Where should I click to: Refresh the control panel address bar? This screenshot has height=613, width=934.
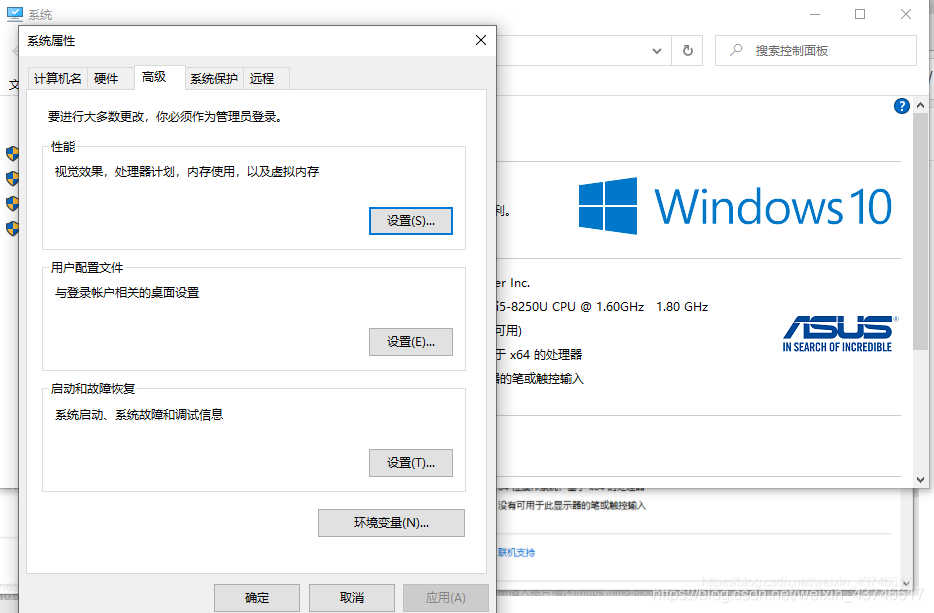point(687,51)
